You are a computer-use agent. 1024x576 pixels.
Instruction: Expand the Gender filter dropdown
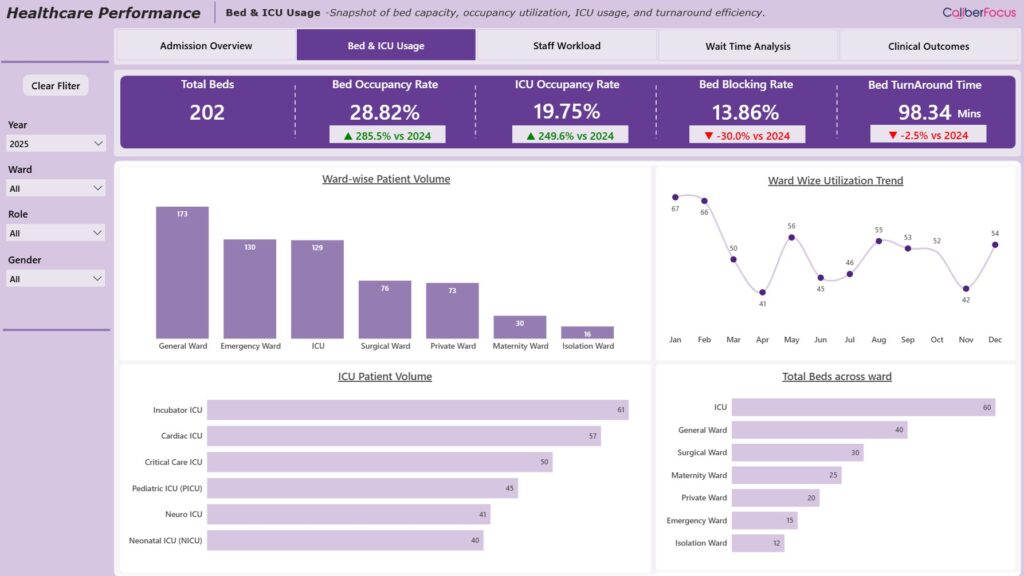coord(56,279)
